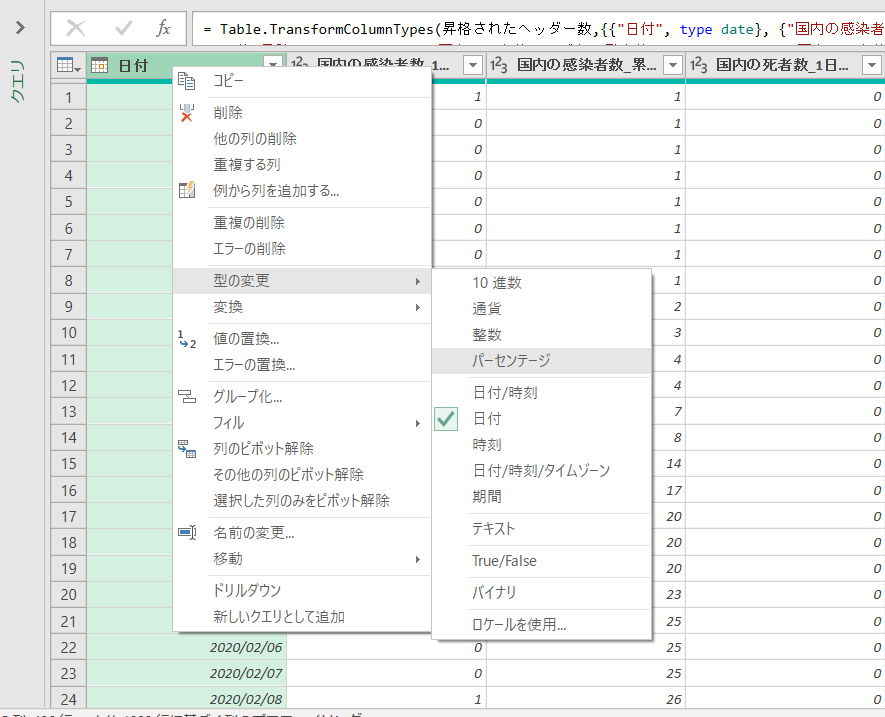Screen dimensions: 885x717
Task: Click the copy icon beside コピー
Action: (x=186, y=81)
